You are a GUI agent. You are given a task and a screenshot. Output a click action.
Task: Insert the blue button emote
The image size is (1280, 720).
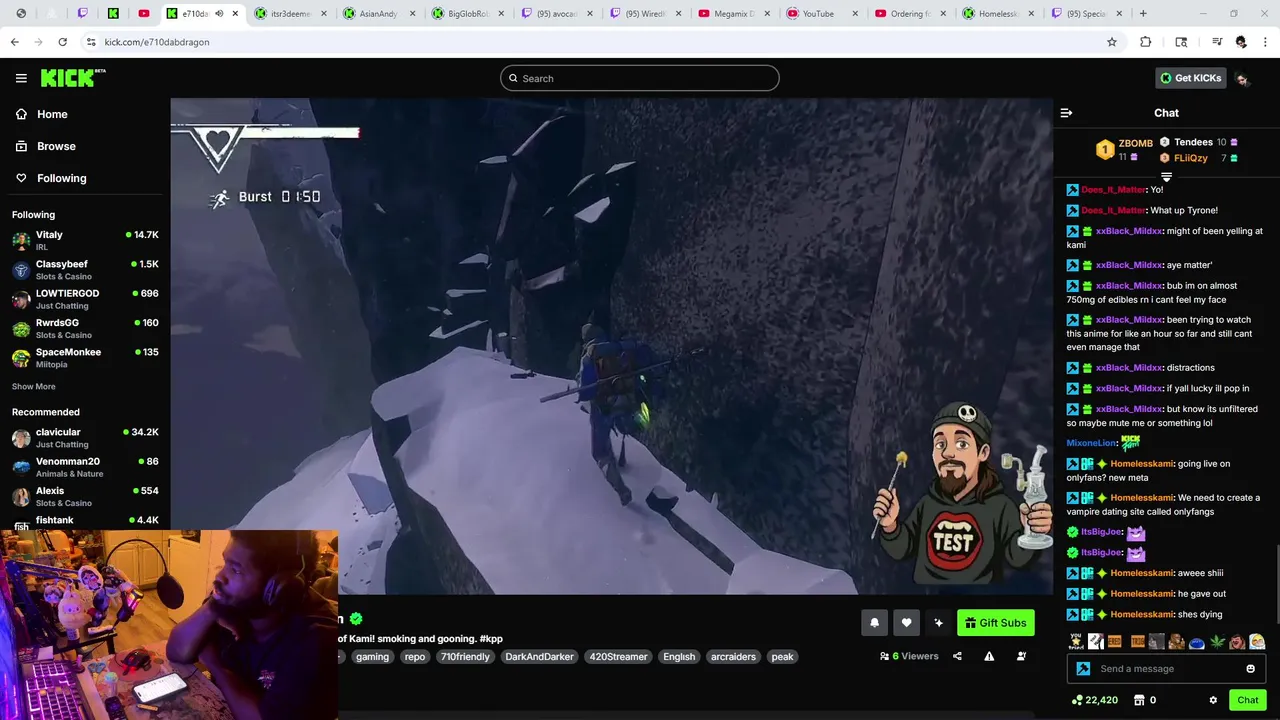pyautogui.click(x=1197, y=642)
